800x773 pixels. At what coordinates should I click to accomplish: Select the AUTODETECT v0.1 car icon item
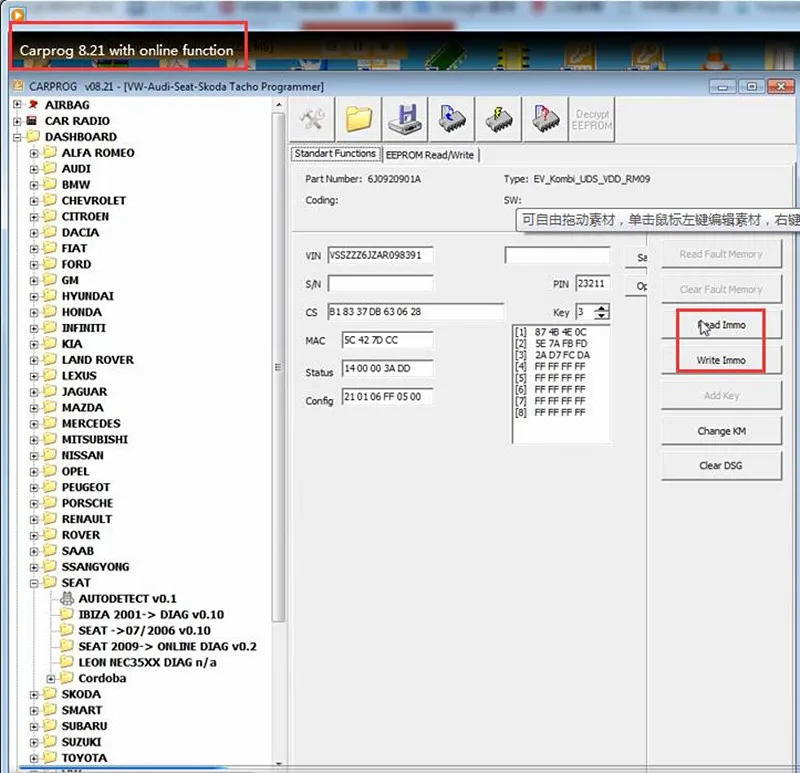(x=67, y=598)
